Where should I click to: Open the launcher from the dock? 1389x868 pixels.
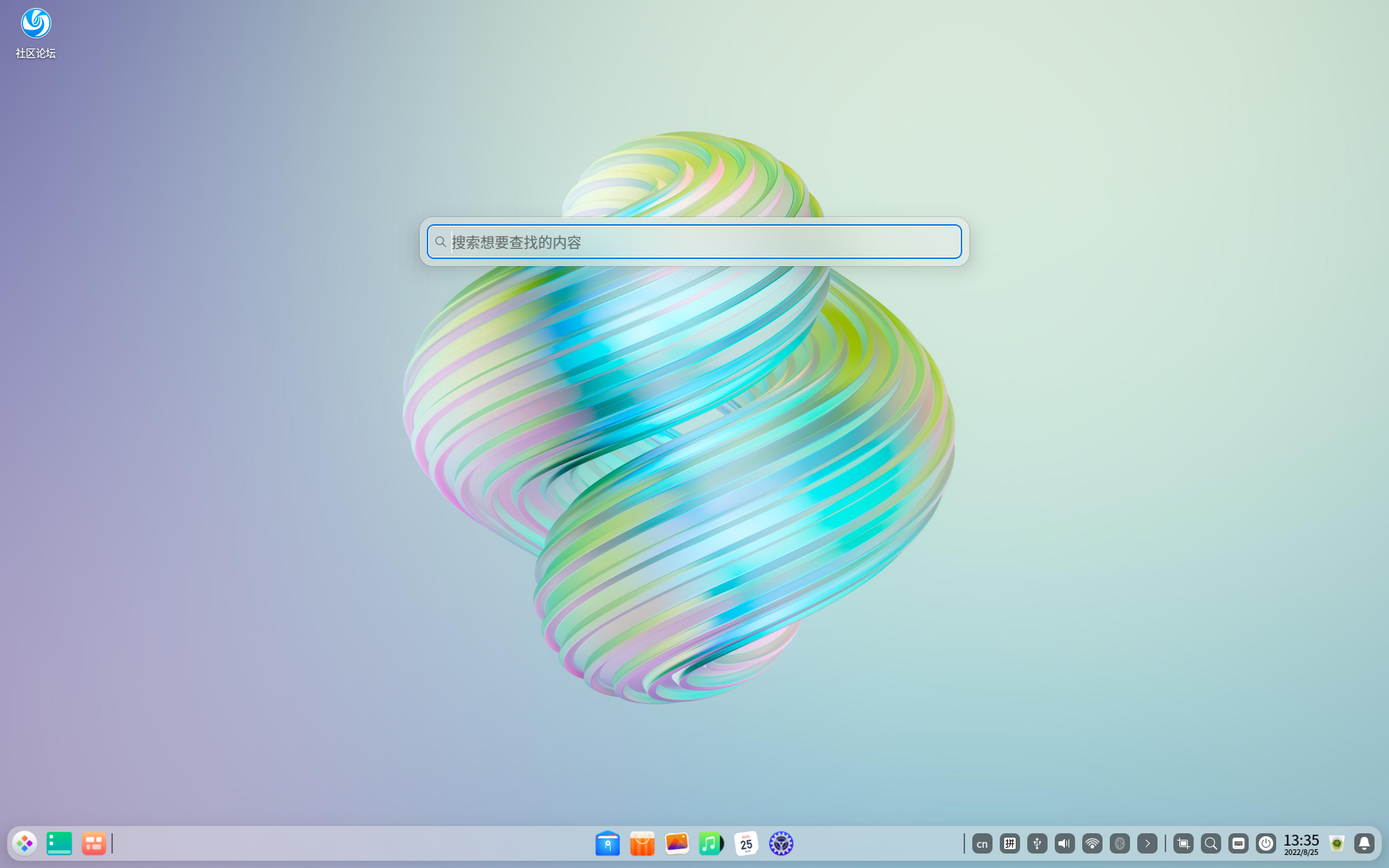point(25,843)
